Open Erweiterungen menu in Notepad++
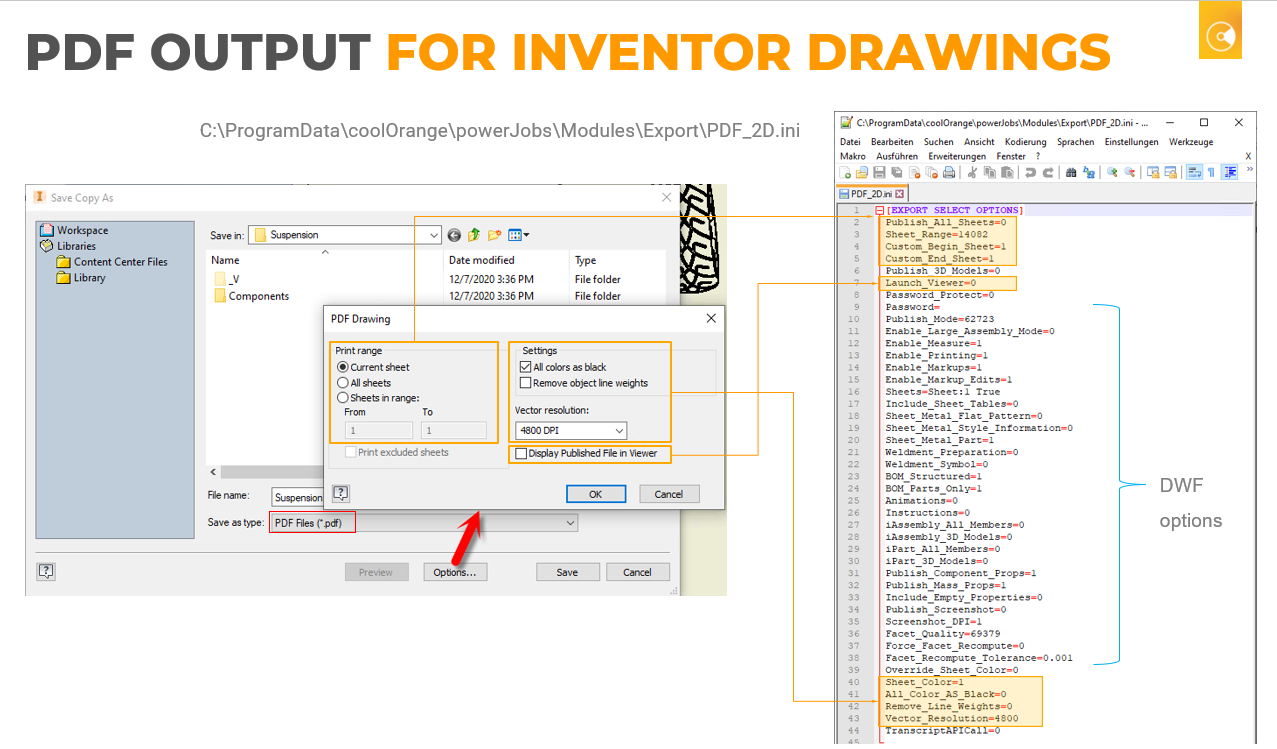This screenshot has width=1277, height=749. [x=957, y=156]
